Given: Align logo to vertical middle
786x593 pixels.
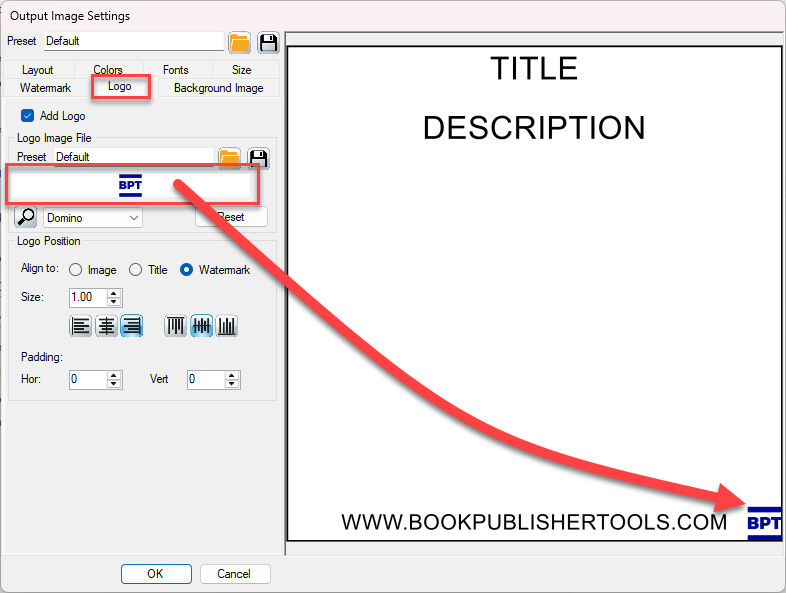Looking at the screenshot, I should [x=202, y=326].
